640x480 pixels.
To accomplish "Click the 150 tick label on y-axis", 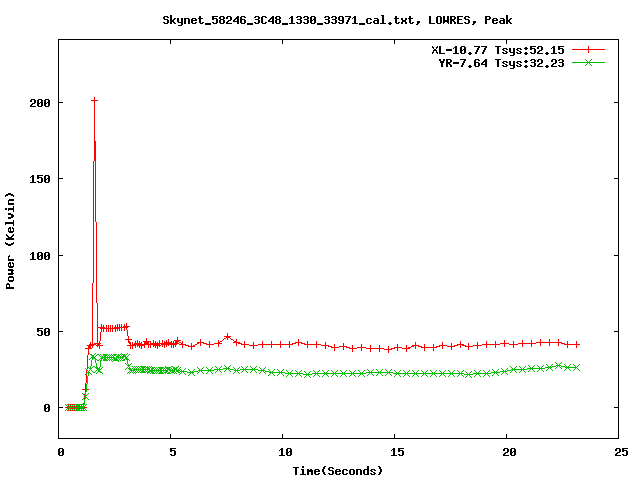I will click(40, 179).
